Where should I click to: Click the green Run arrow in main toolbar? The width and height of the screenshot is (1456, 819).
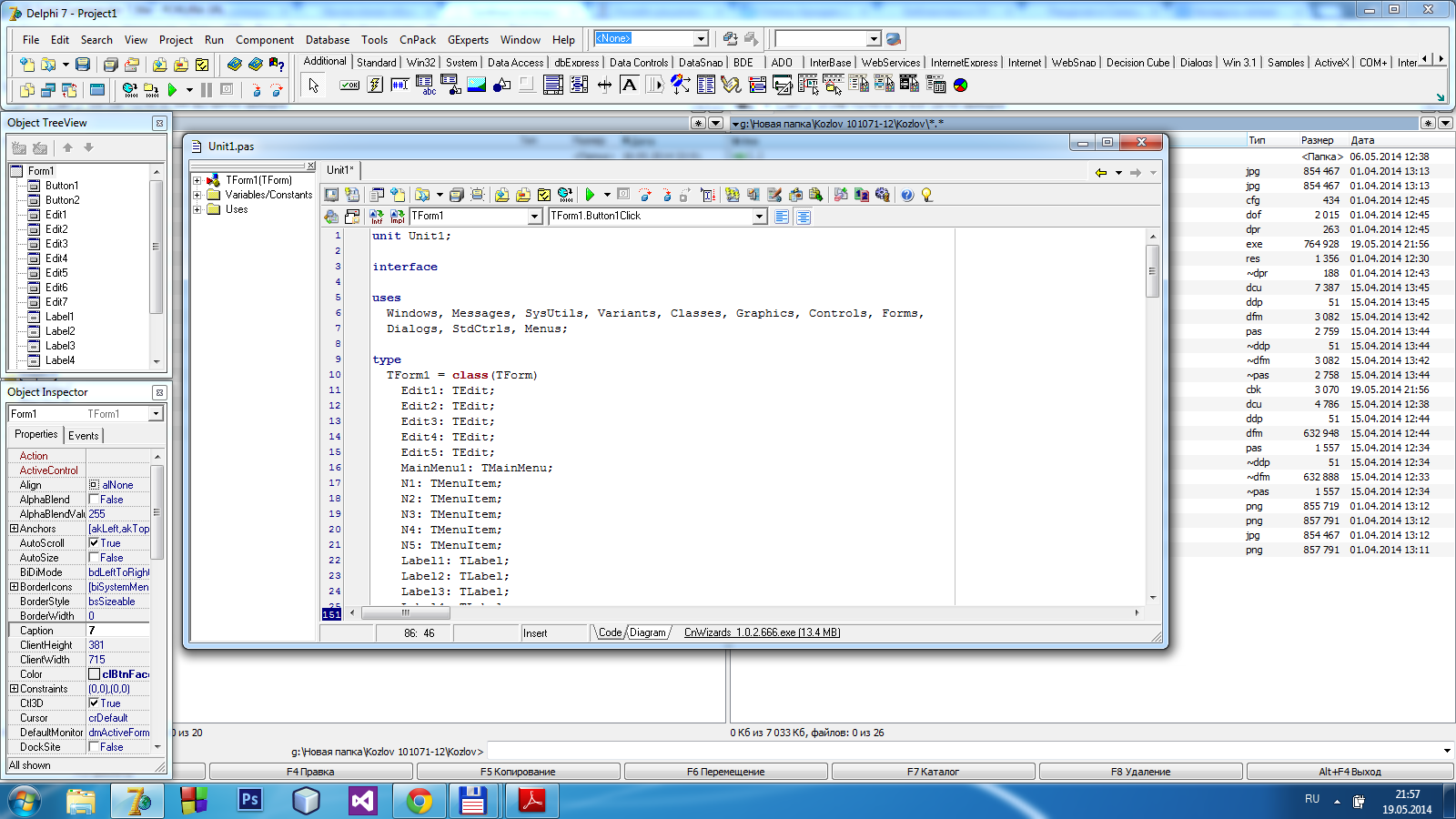tap(172, 90)
